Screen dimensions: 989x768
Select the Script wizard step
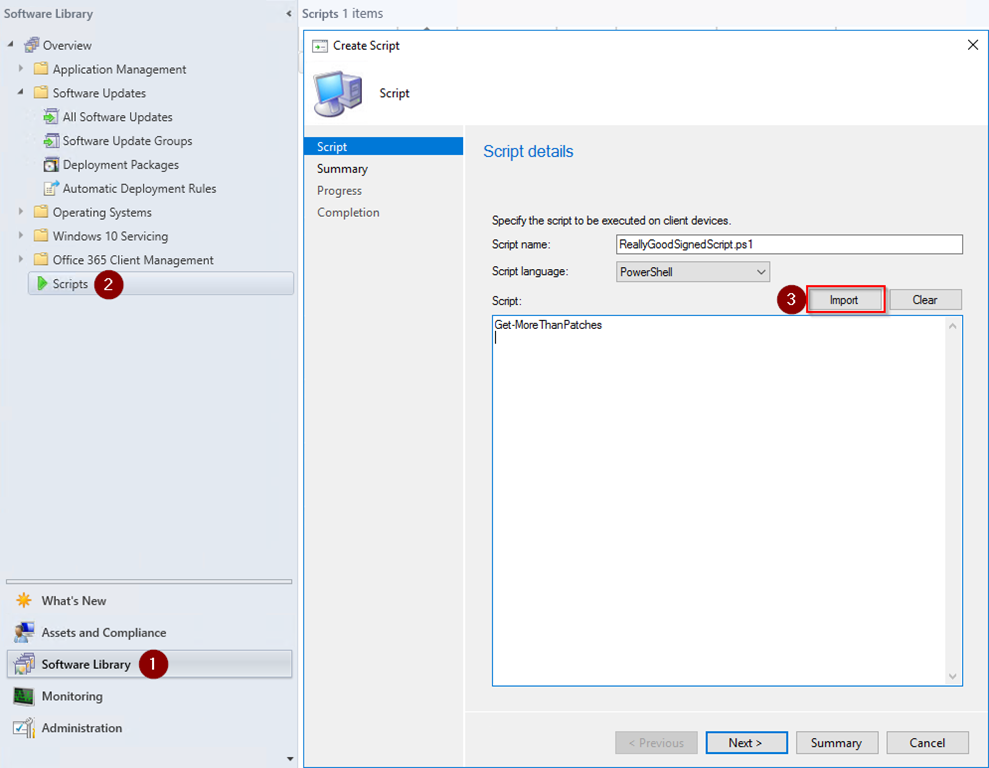[332, 147]
